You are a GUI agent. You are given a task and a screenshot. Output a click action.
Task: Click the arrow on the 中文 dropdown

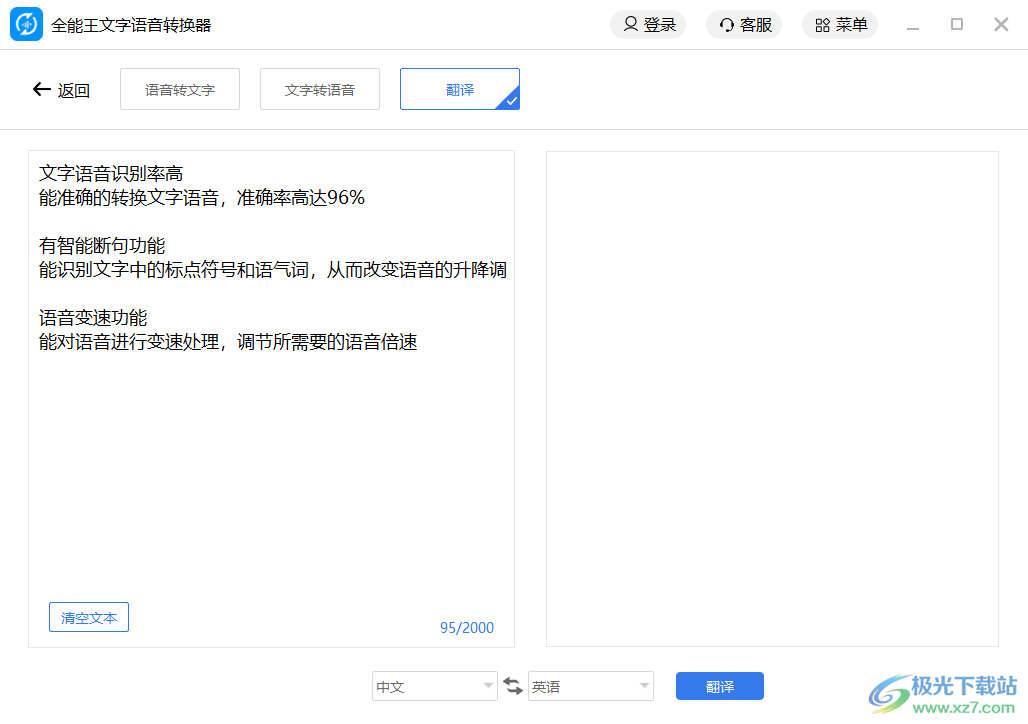click(488, 686)
